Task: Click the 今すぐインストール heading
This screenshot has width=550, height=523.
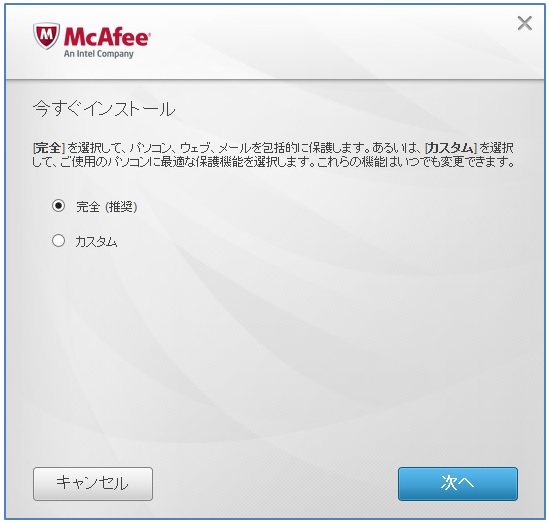Action: (x=104, y=108)
